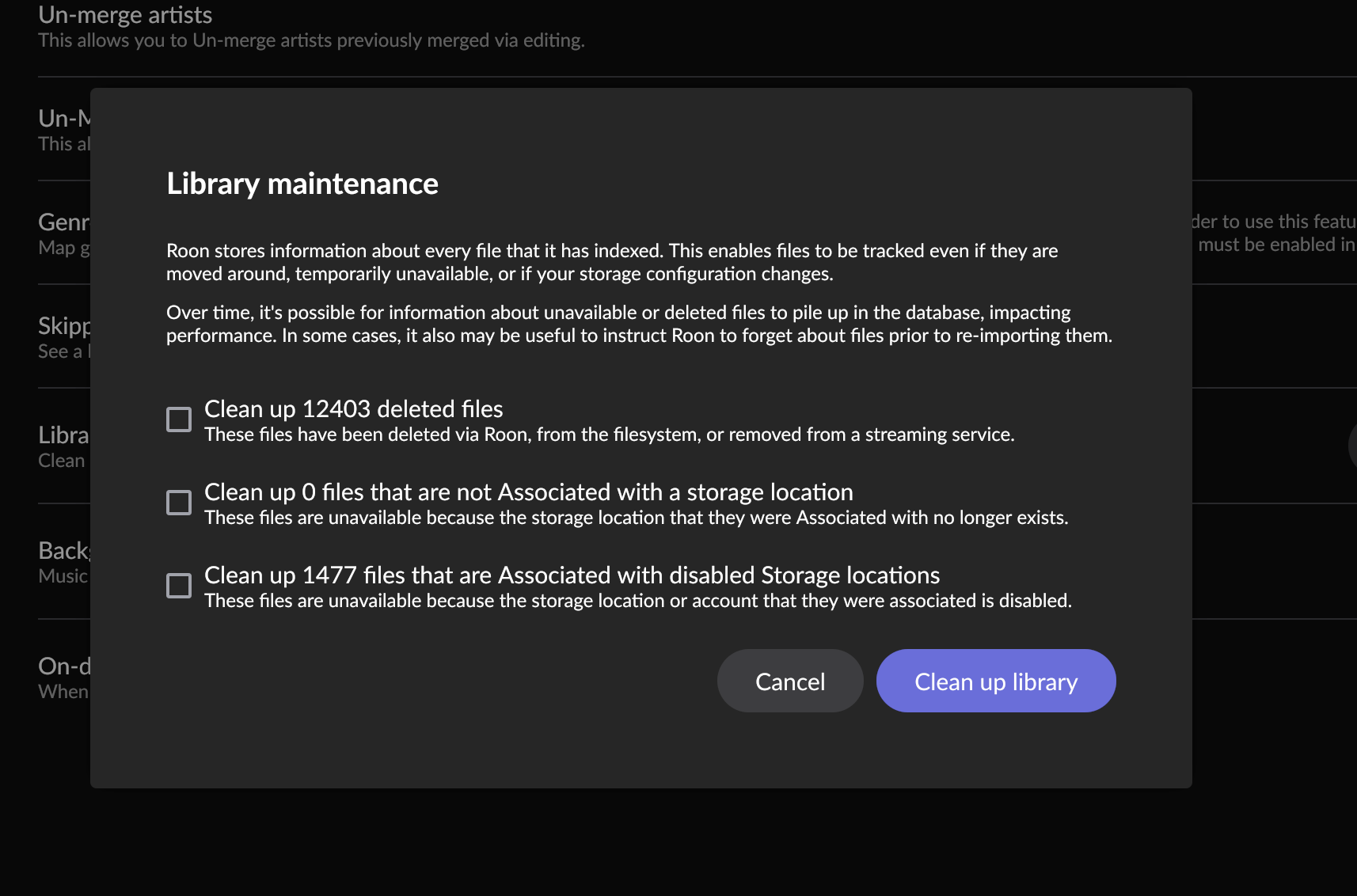Open the 'Un-merge artists' settings row
1357x896 pixels.
coord(125,15)
